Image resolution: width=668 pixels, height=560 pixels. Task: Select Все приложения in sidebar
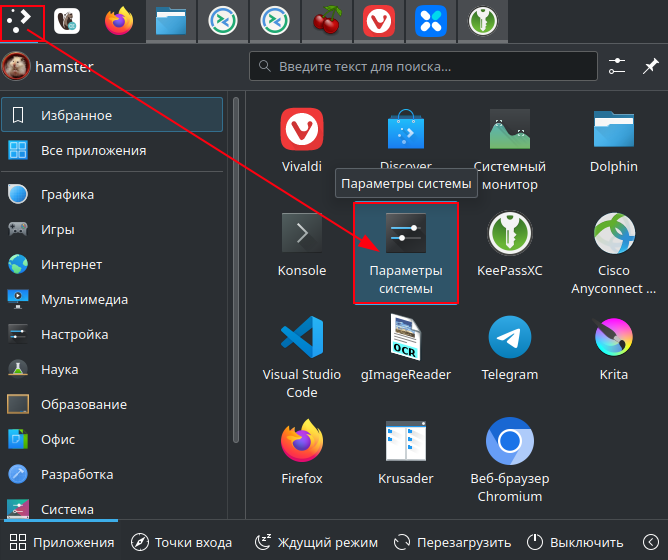(93, 150)
